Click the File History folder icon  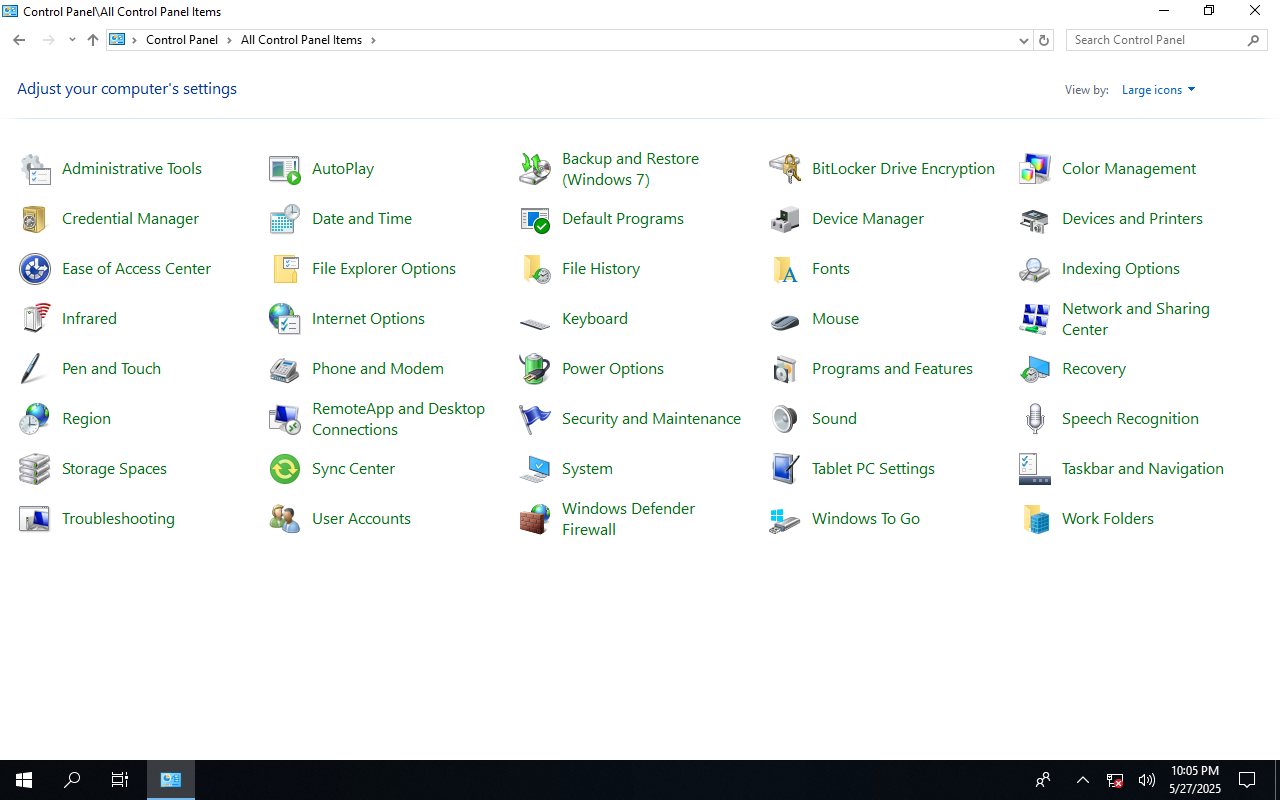point(535,269)
